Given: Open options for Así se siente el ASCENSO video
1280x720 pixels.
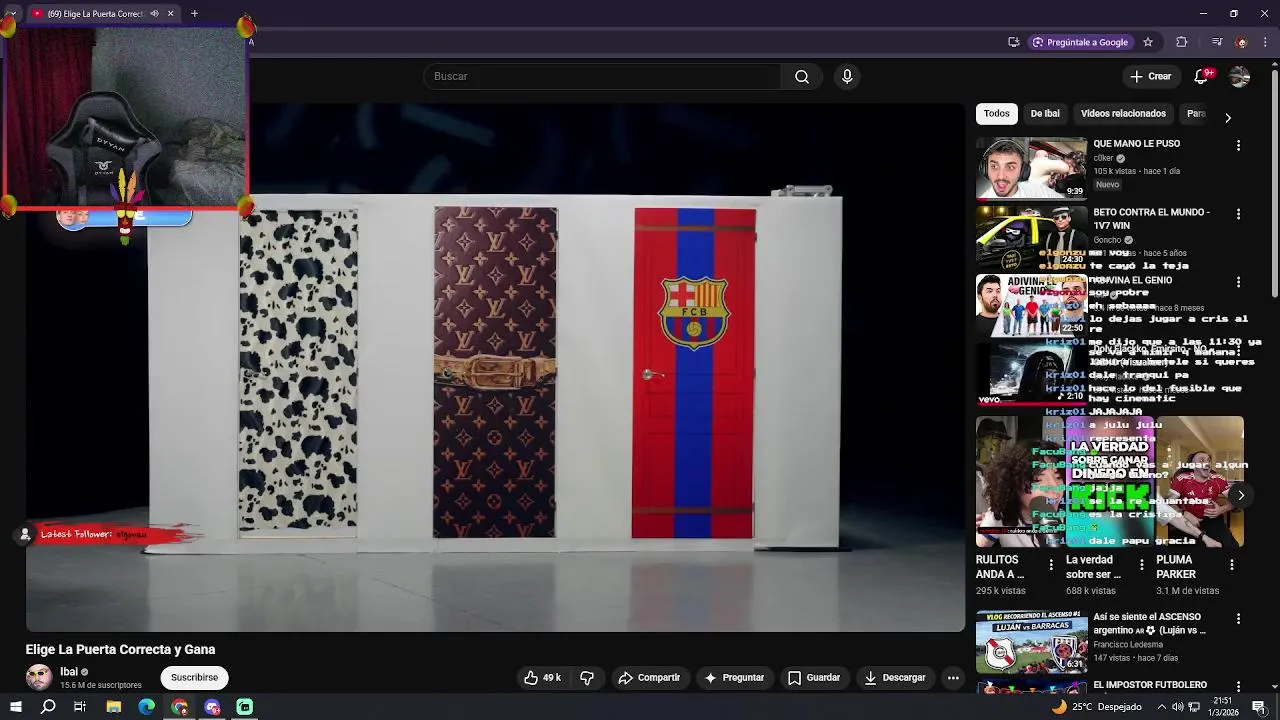Looking at the screenshot, I should pos(1238,619).
